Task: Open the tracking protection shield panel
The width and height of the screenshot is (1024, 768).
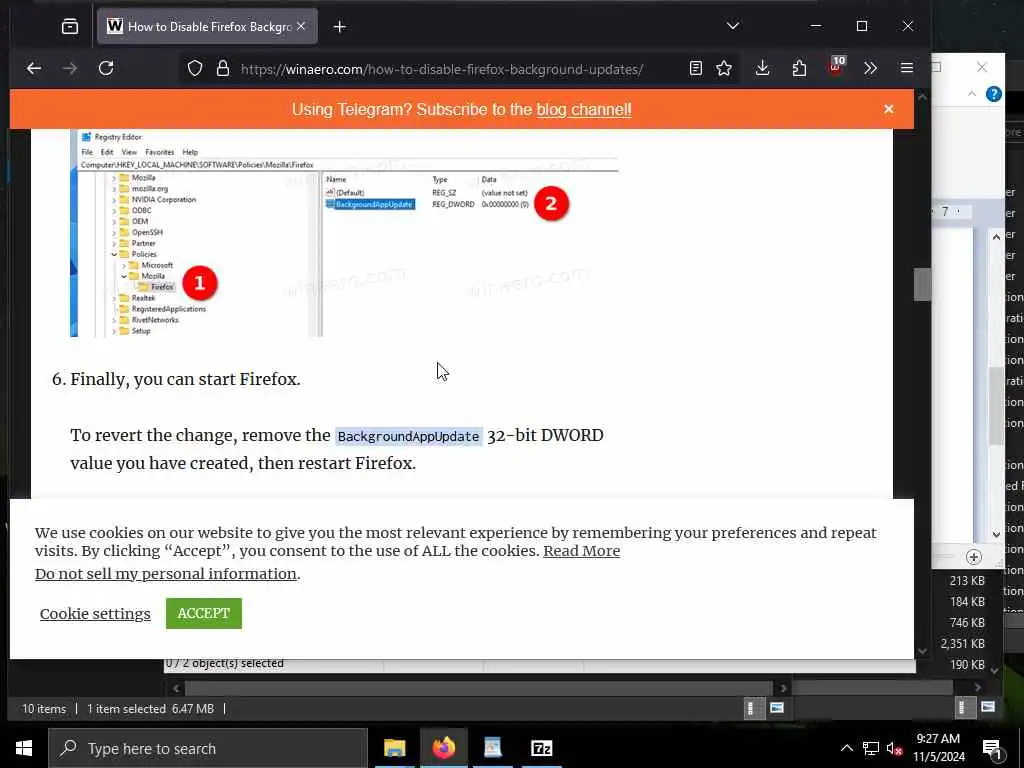Action: (x=195, y=69)
